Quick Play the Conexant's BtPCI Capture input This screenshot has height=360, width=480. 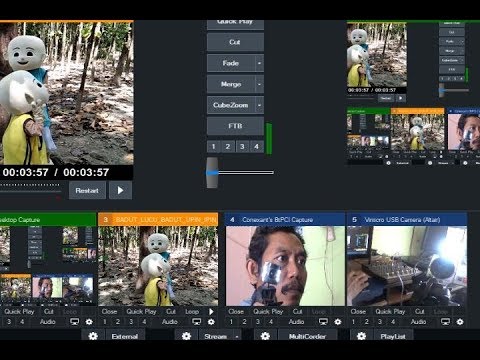click(268, 312)
